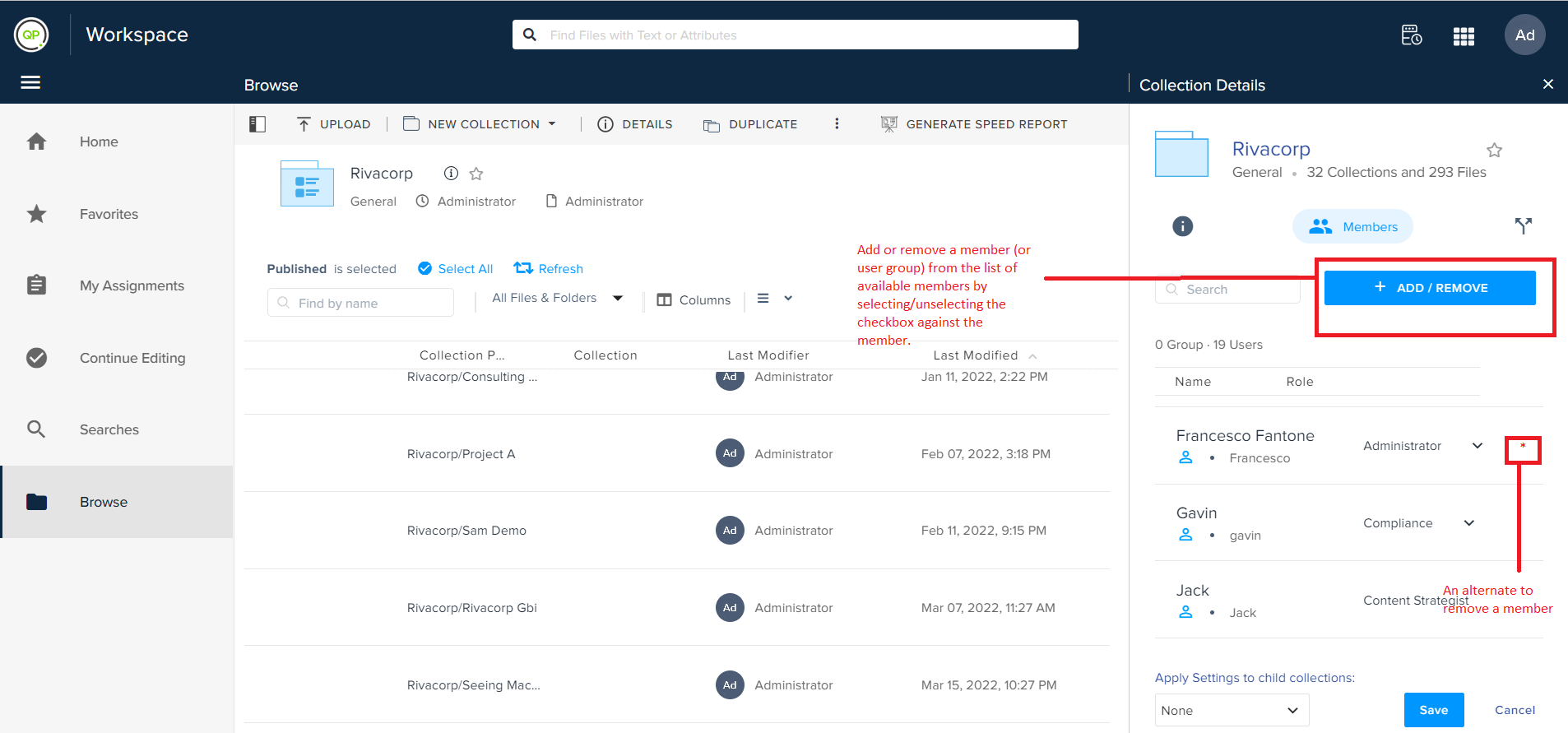Screen dimensions: 1568x733
Task: Click the Favorites star icon
Action: click(x=36, y=214)
